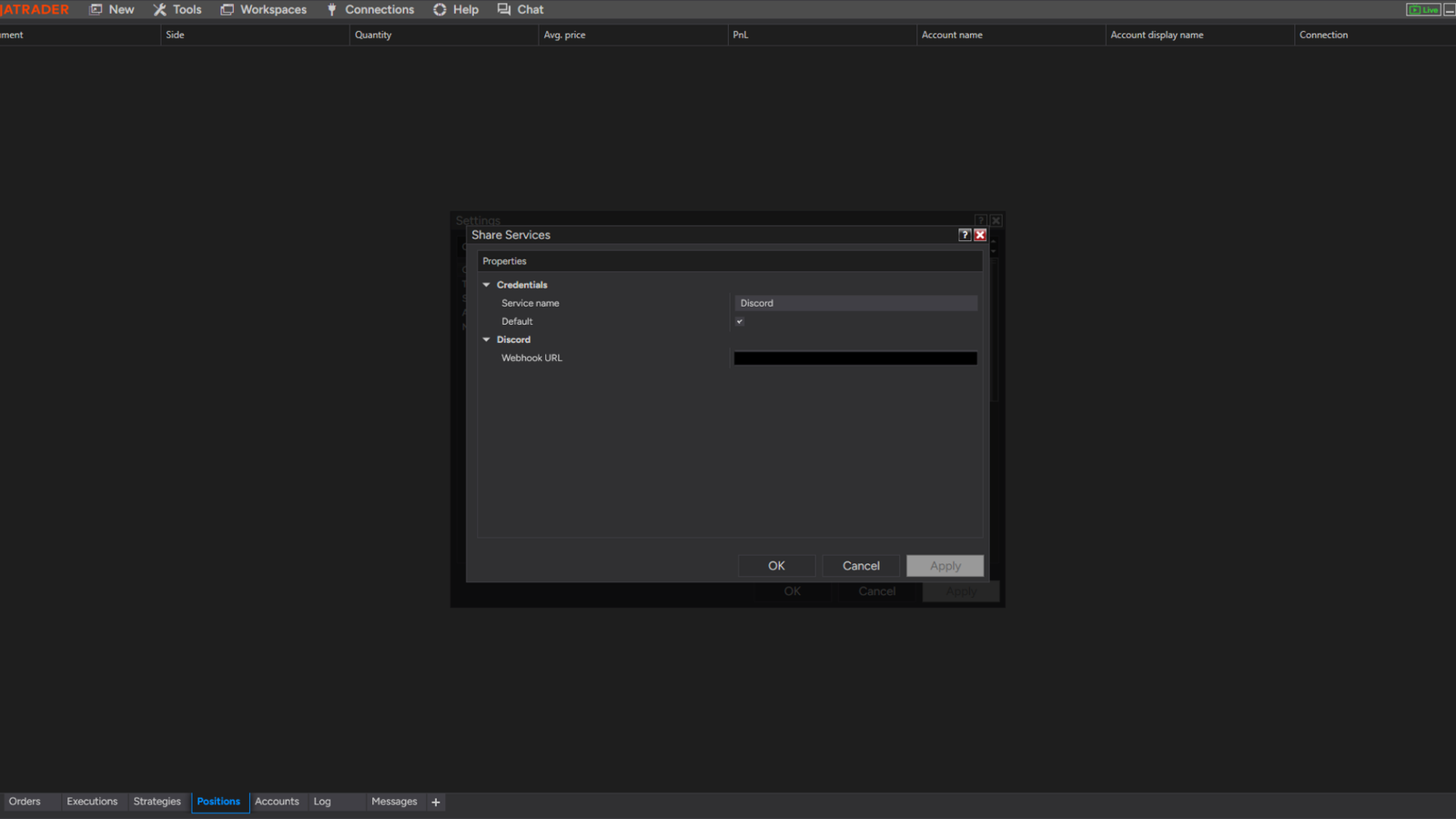Click the Service name input field

(x=855, y=303)
